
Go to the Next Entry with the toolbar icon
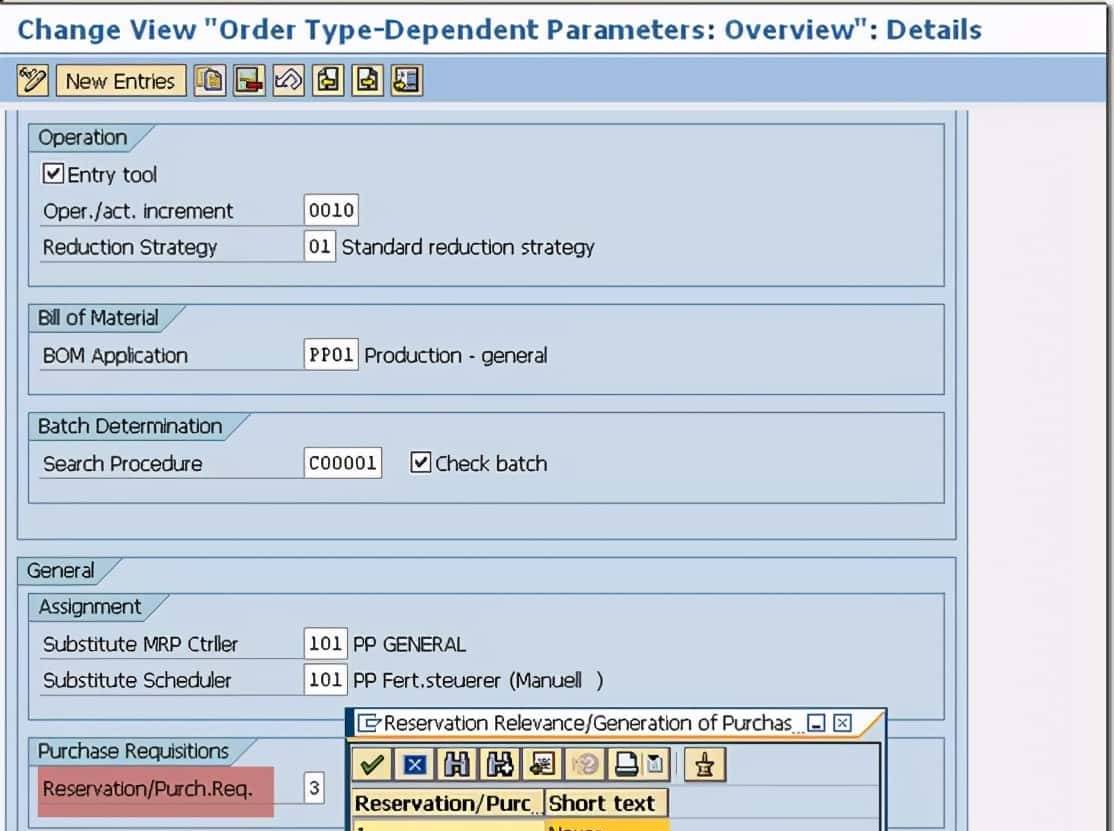367,80
